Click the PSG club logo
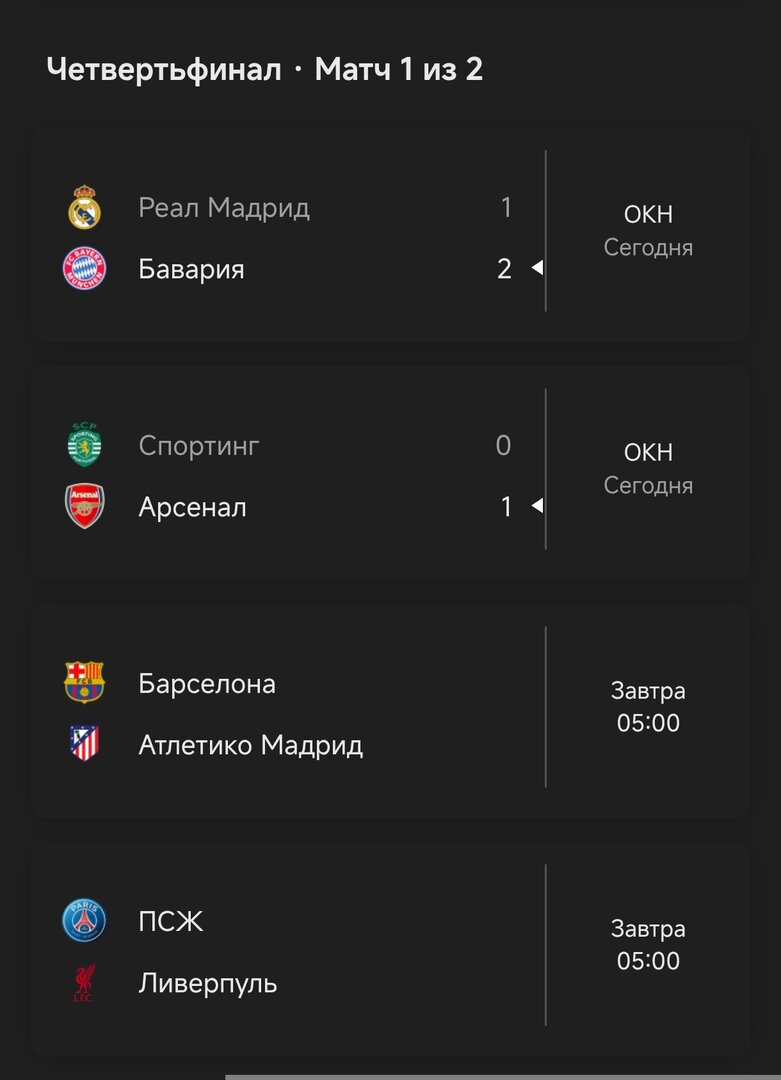 [84, 922]
